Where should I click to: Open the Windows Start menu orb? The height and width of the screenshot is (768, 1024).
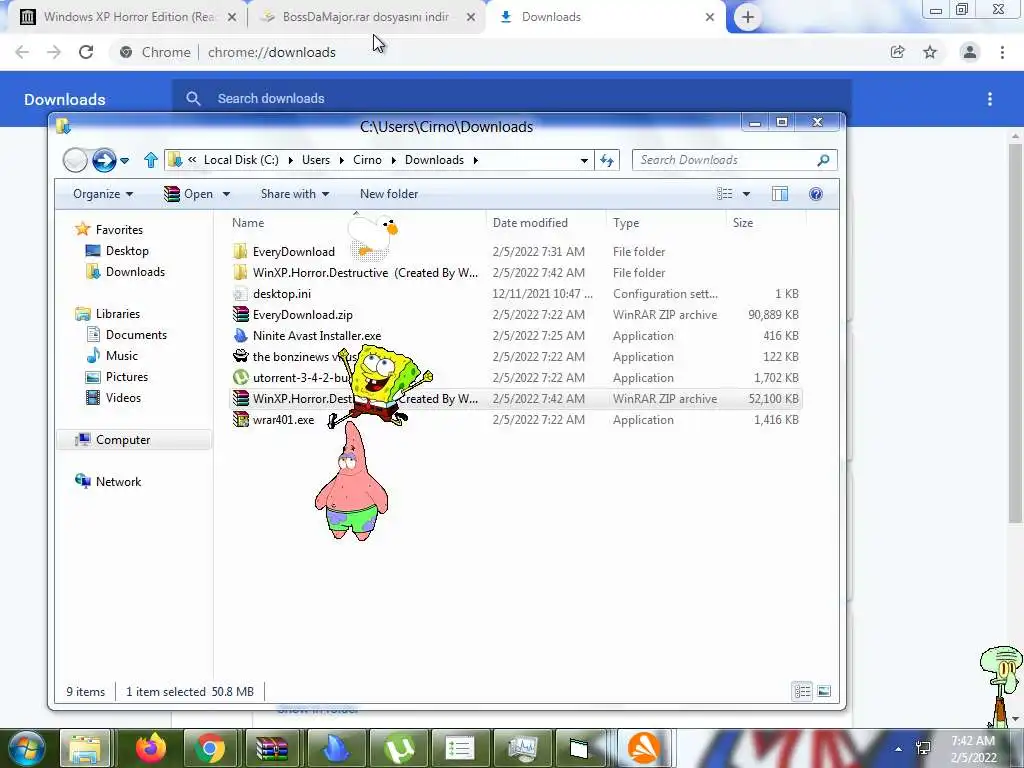coord(25,748)
